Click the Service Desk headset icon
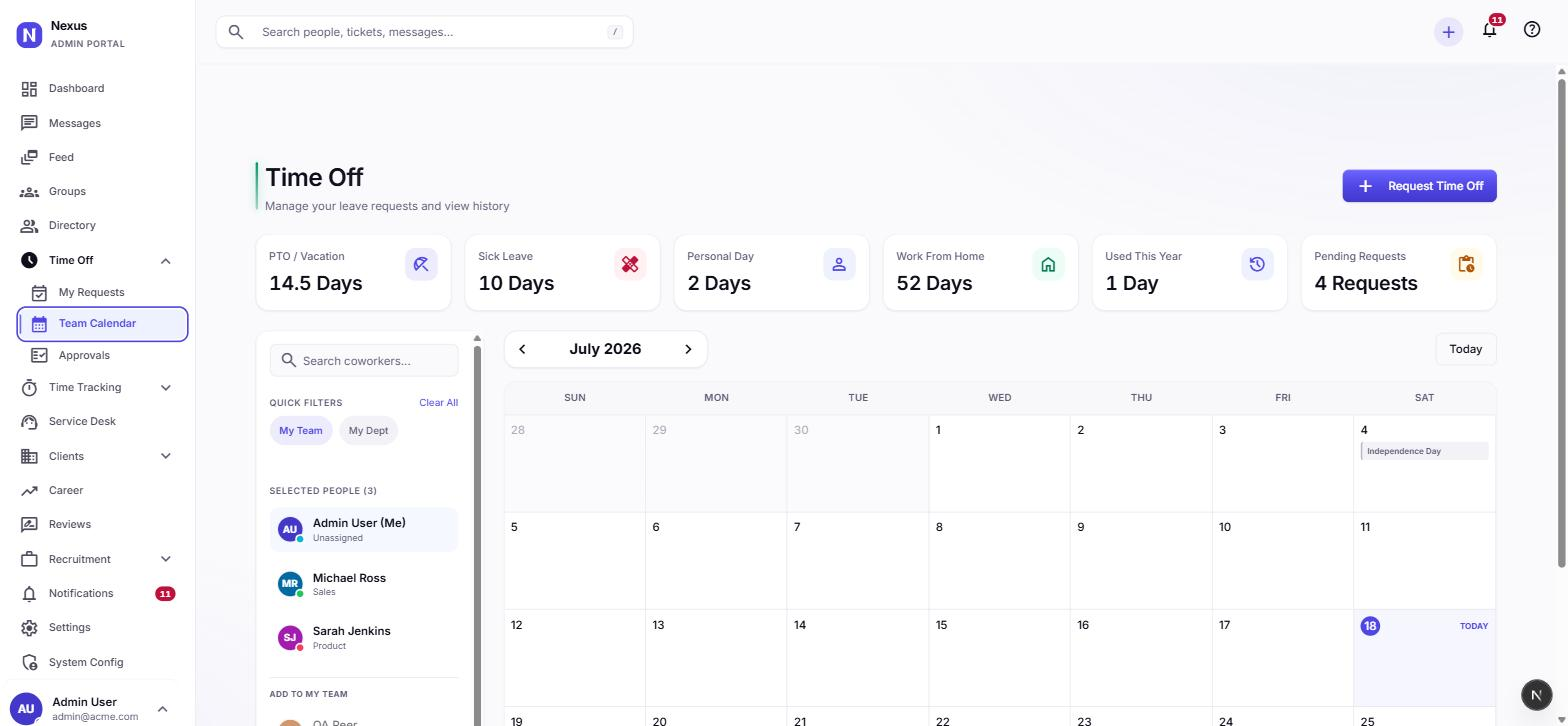 29,422
